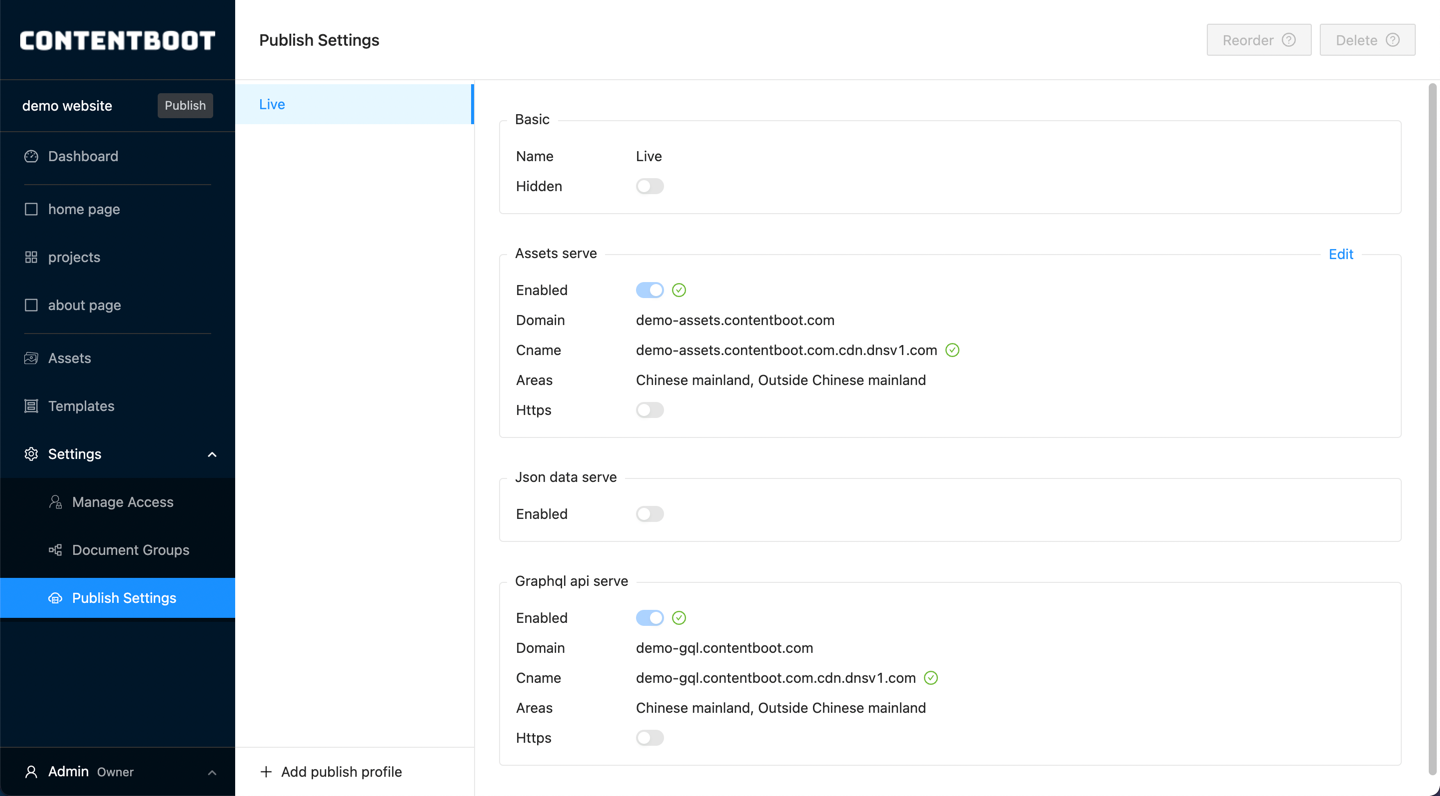The height and width of the screenshot is (796, 1440).
Task: Click the Reorder button
Action: tap(1259, 40)
